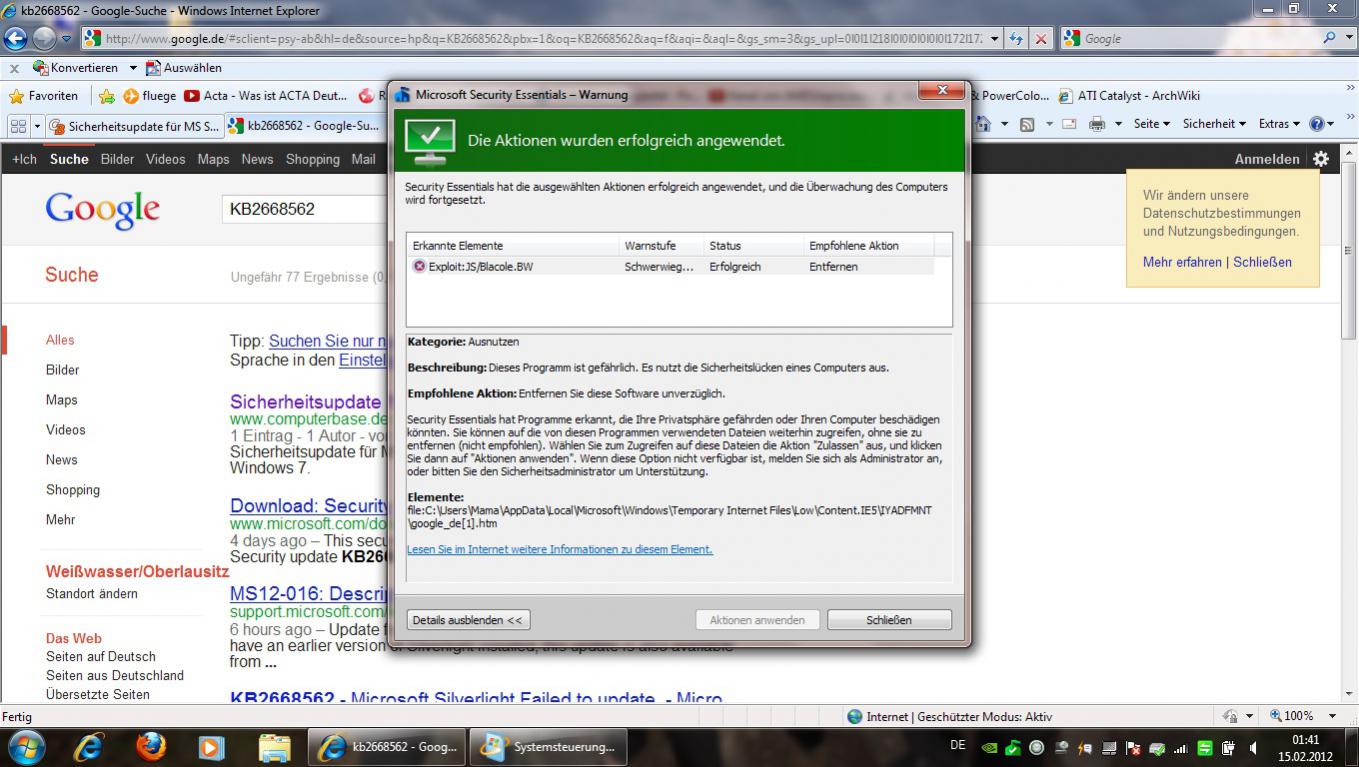Switch to Sicherheitsupdate für MS tab
1359x767 pixels.
[133, 126]
